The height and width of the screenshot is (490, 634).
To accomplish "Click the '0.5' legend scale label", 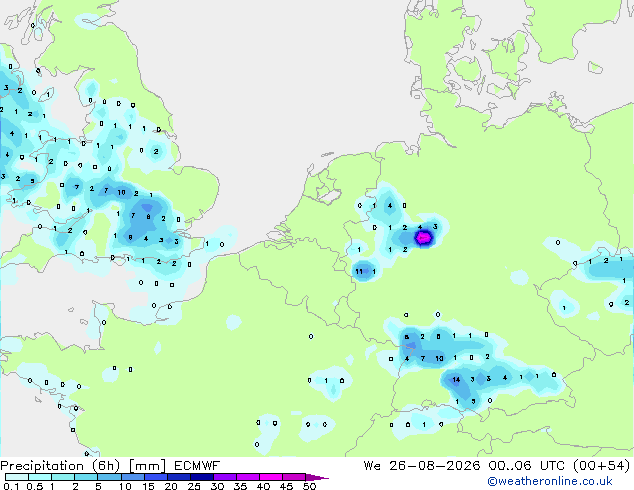I will [34, 486].
